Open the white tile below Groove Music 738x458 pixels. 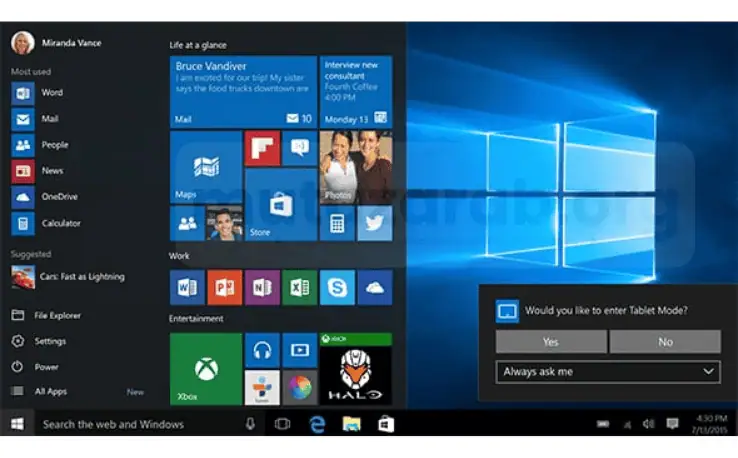tap(262, 388)
